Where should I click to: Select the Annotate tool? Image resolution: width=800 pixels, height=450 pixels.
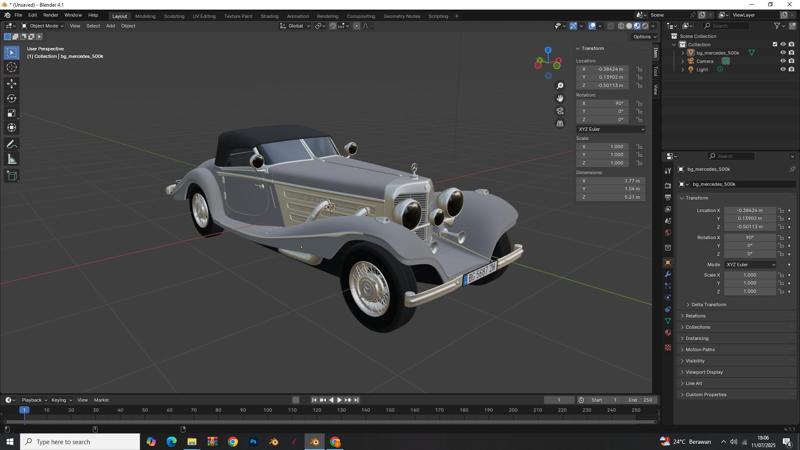(12, 144)
